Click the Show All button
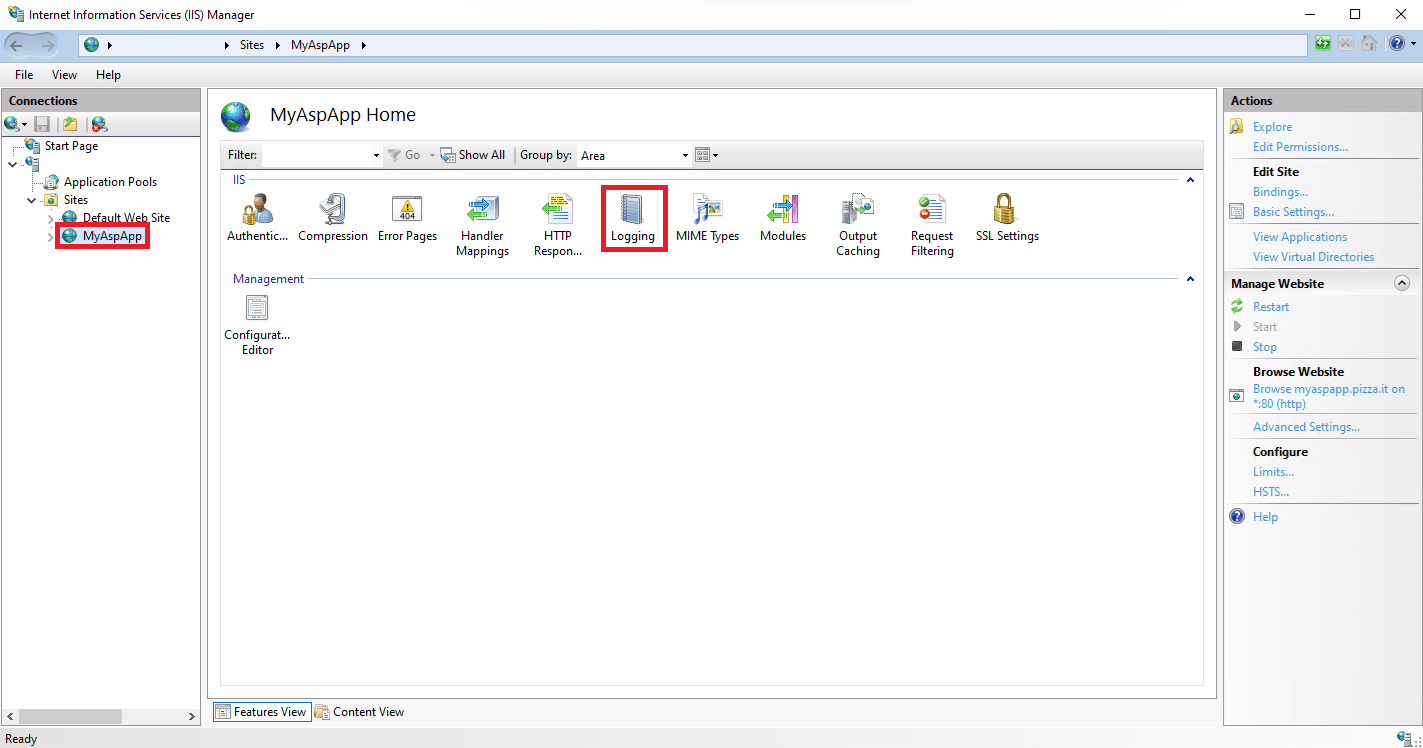 [473, 155]
